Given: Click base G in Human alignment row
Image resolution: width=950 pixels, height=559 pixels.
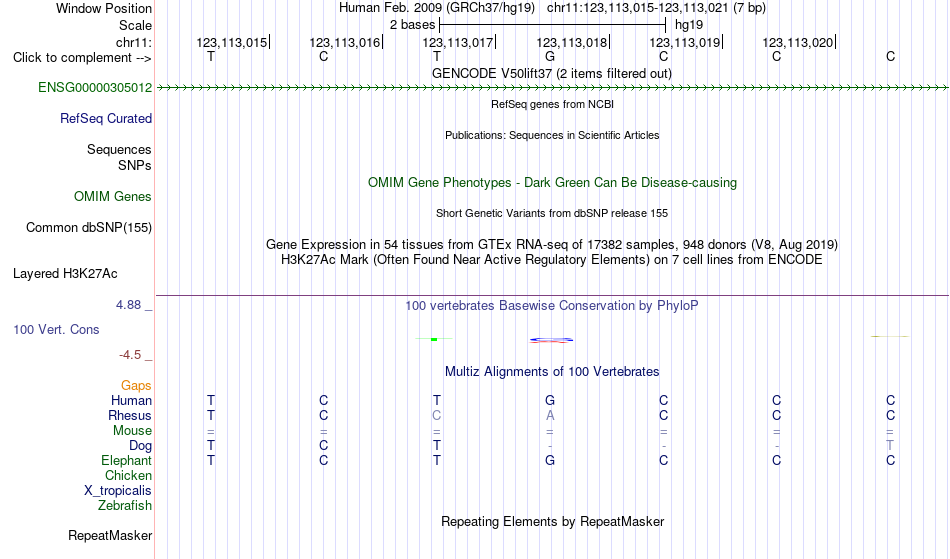Looking at the screenshot, I should pyautogui.click(x=550, y=400).
